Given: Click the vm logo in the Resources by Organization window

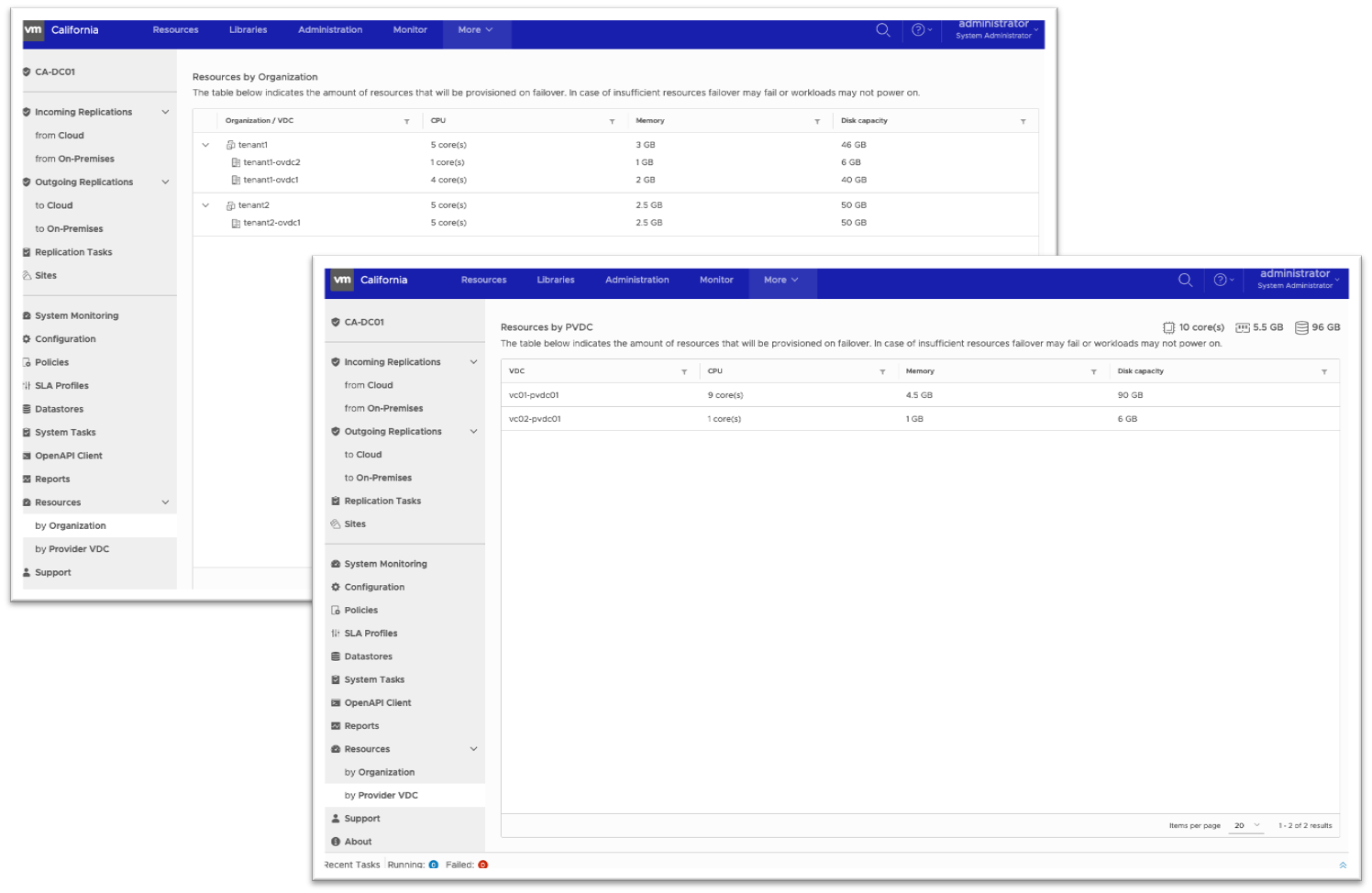Looking at the screenshot, I should click(33, 29).
